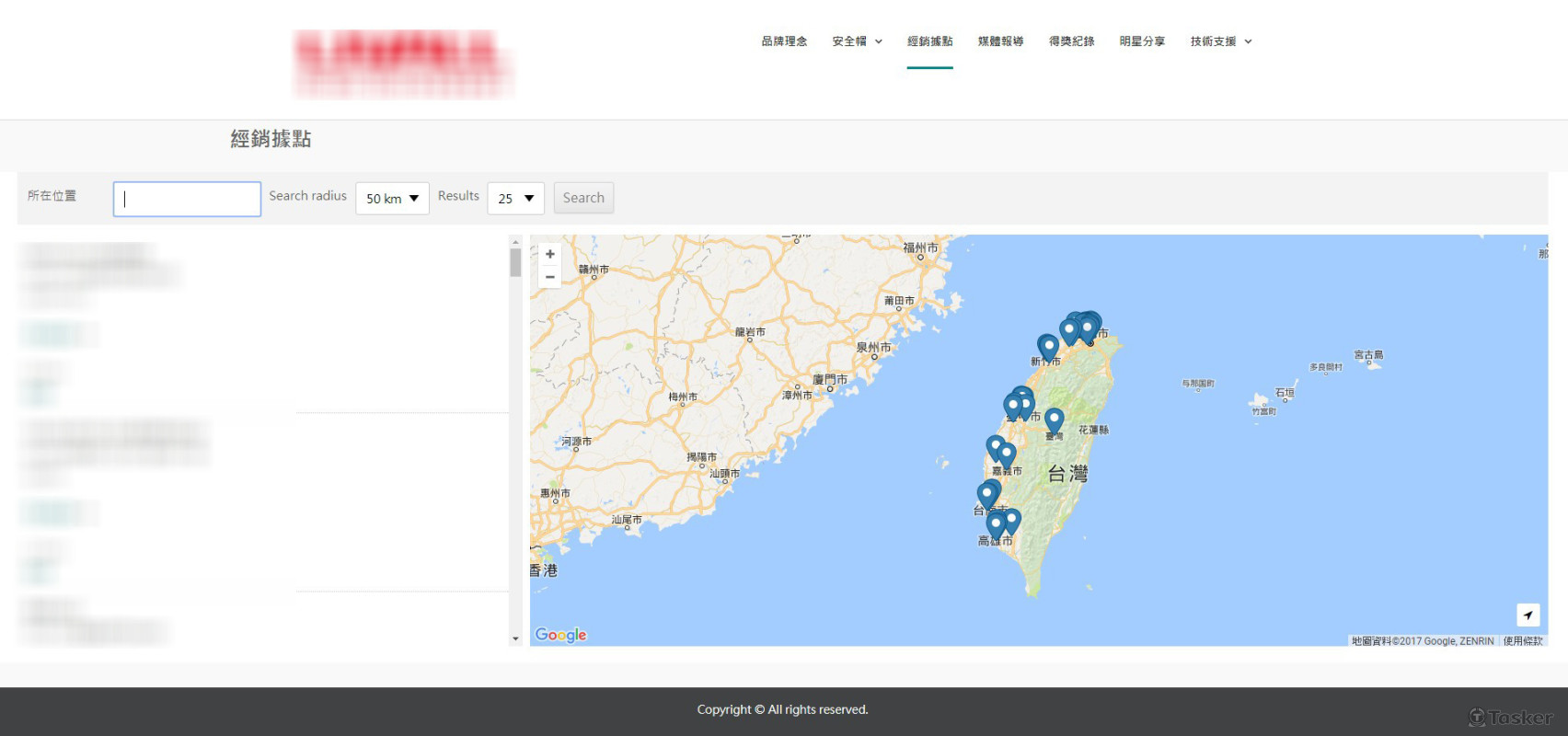Click the 汕頭市 label on map
The width and height of the screenshot is (1568, 736).
[724, 474]
